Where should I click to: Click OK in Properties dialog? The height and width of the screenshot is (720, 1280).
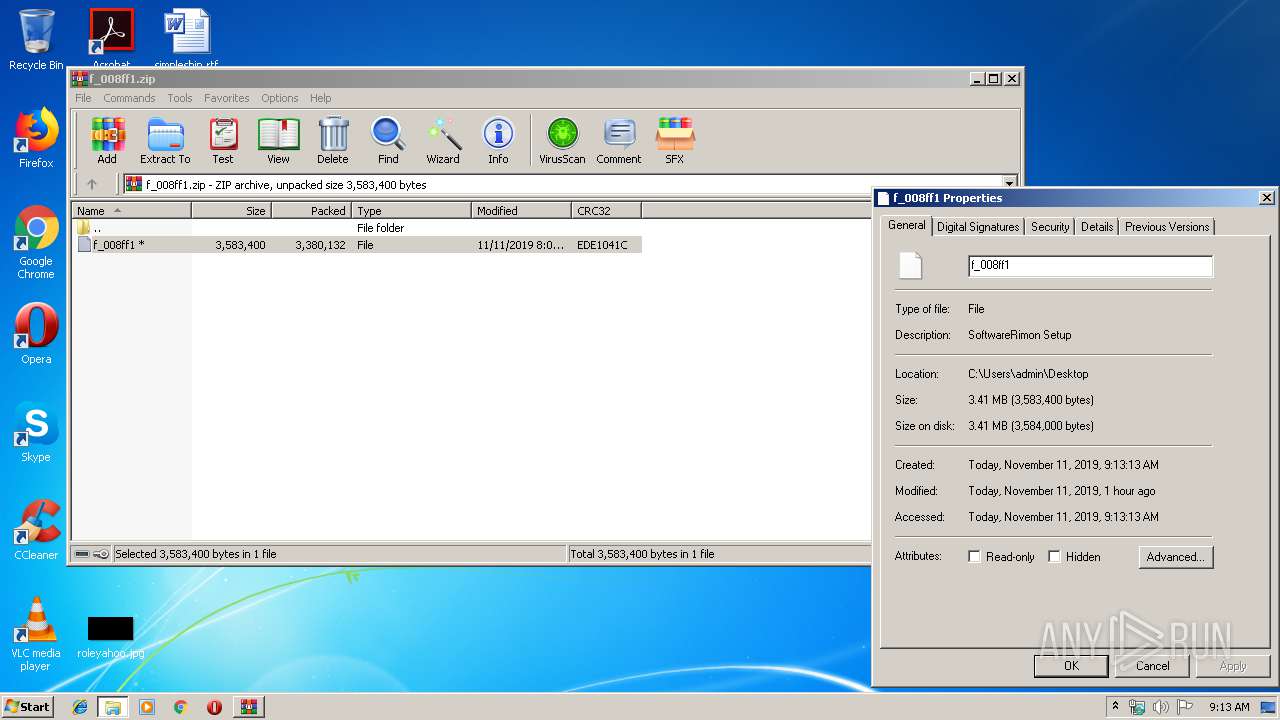point(1071,665)
